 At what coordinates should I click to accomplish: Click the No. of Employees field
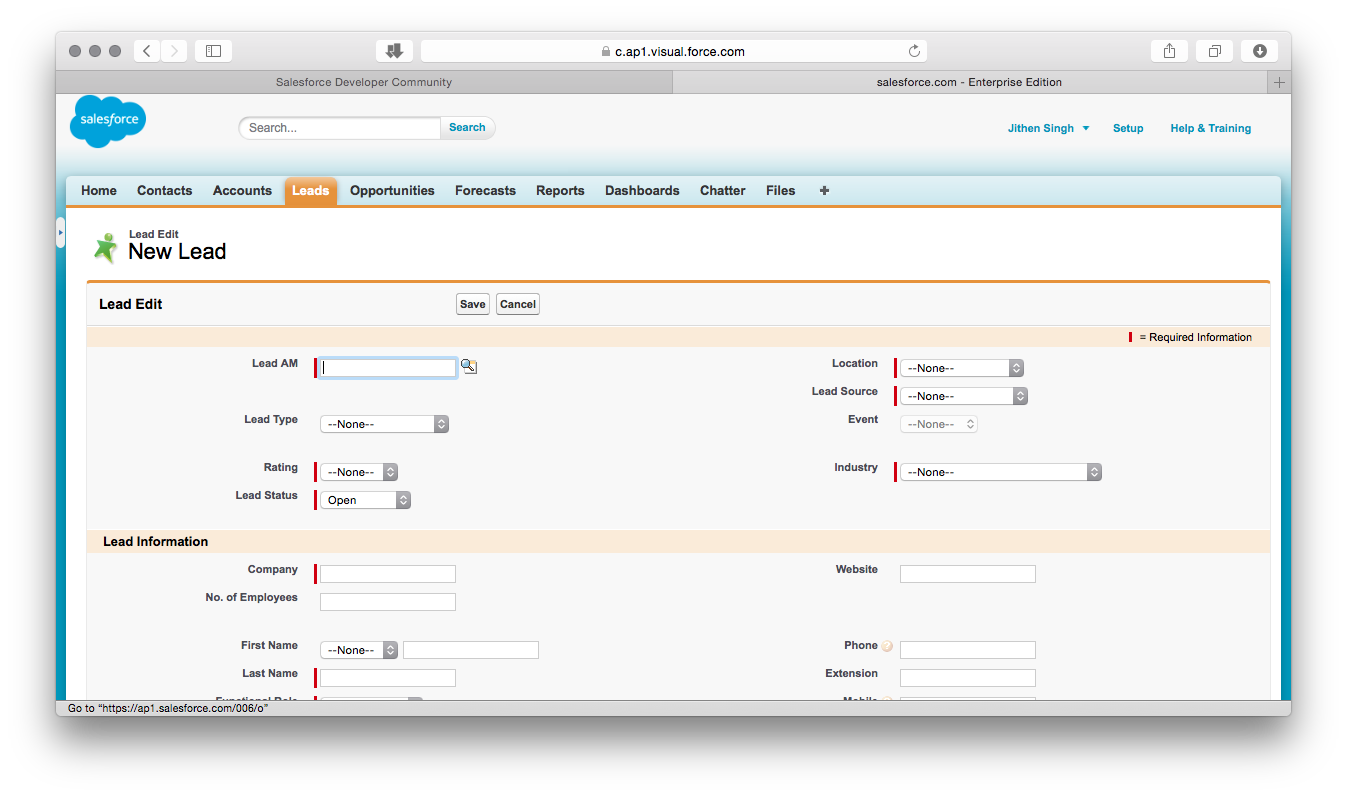(x=388, y=602)
